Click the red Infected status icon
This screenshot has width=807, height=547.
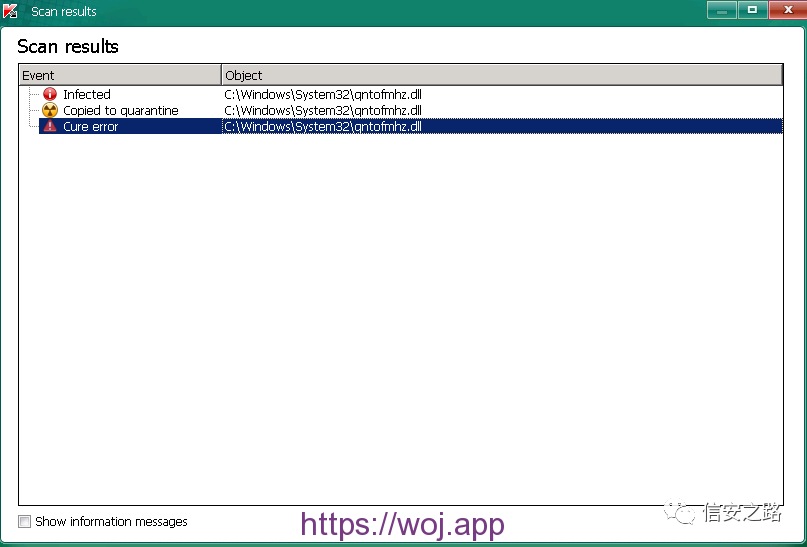pos(50,94)
